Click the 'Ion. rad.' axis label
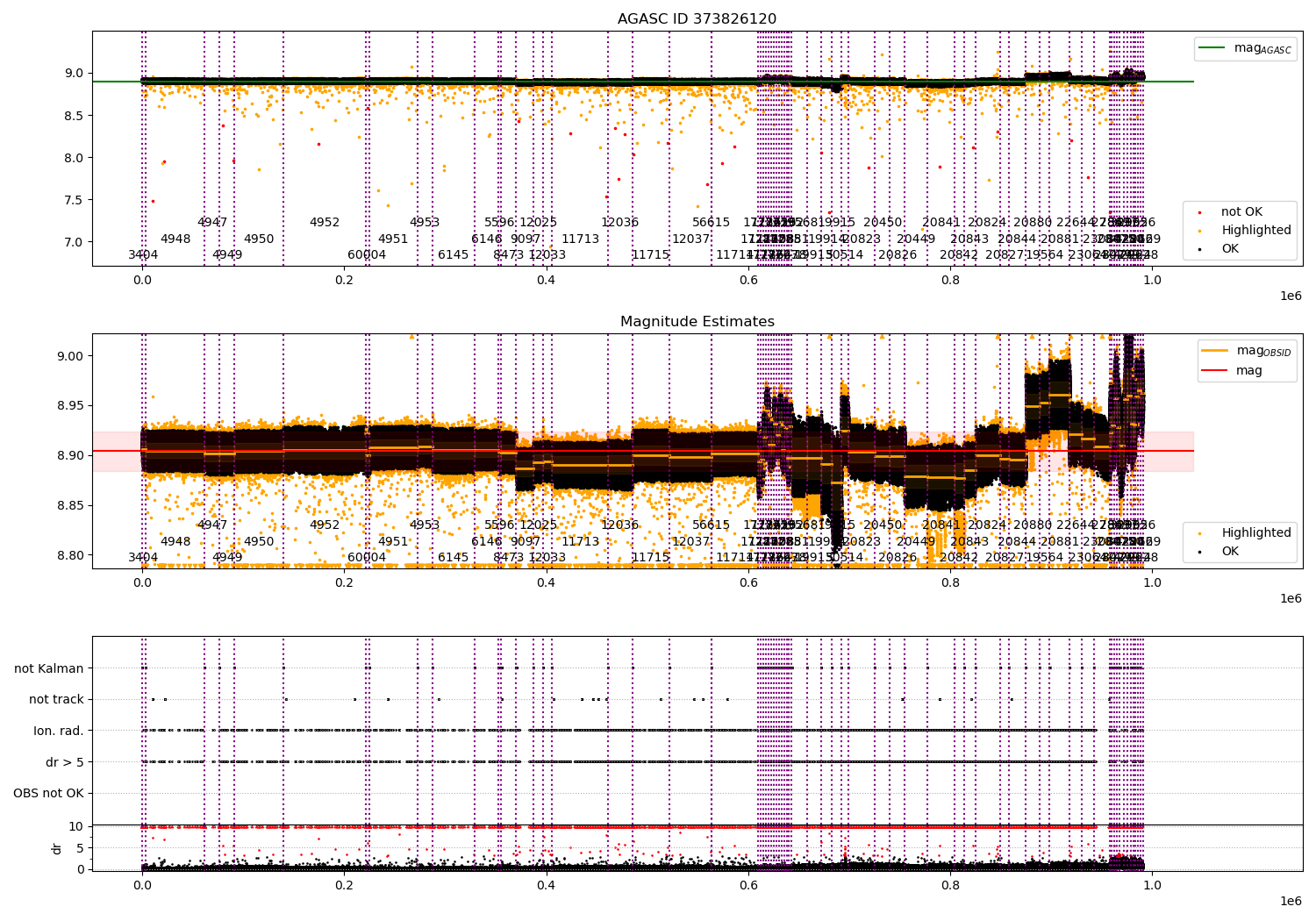This screenshot has width=1316, height=921. (59, 731)
